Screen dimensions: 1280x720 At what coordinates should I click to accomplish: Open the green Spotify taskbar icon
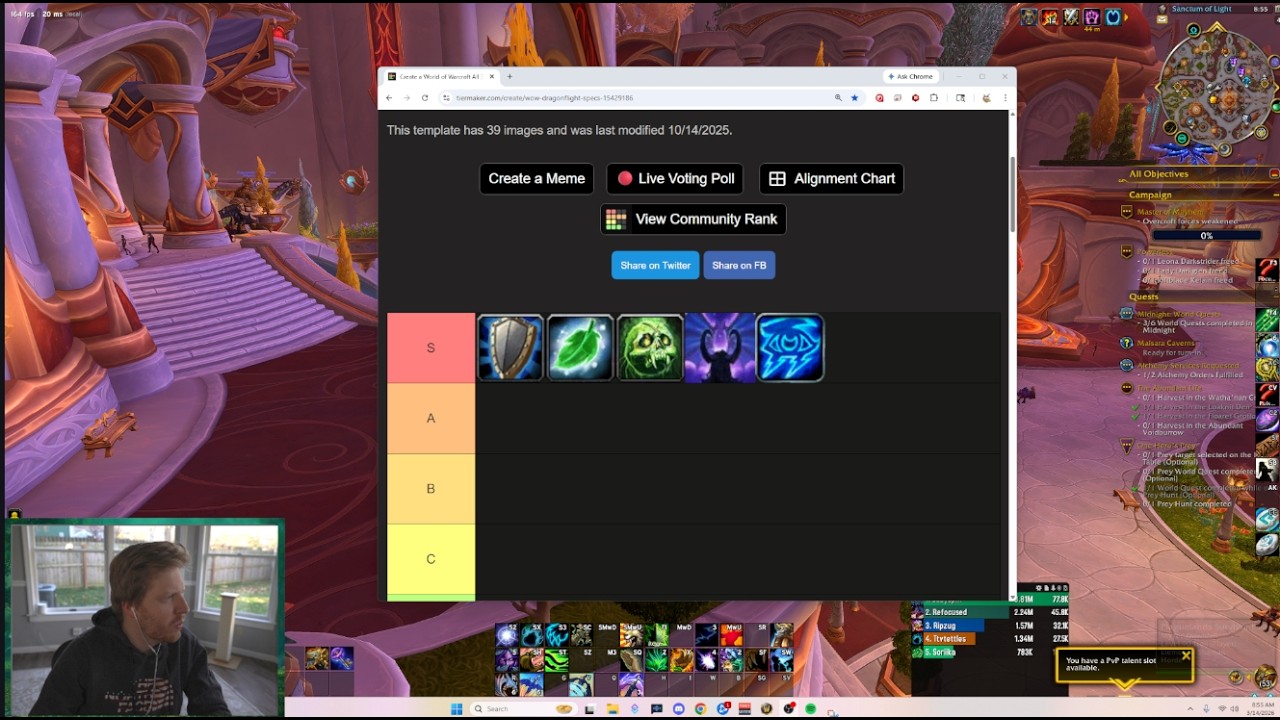811,709
